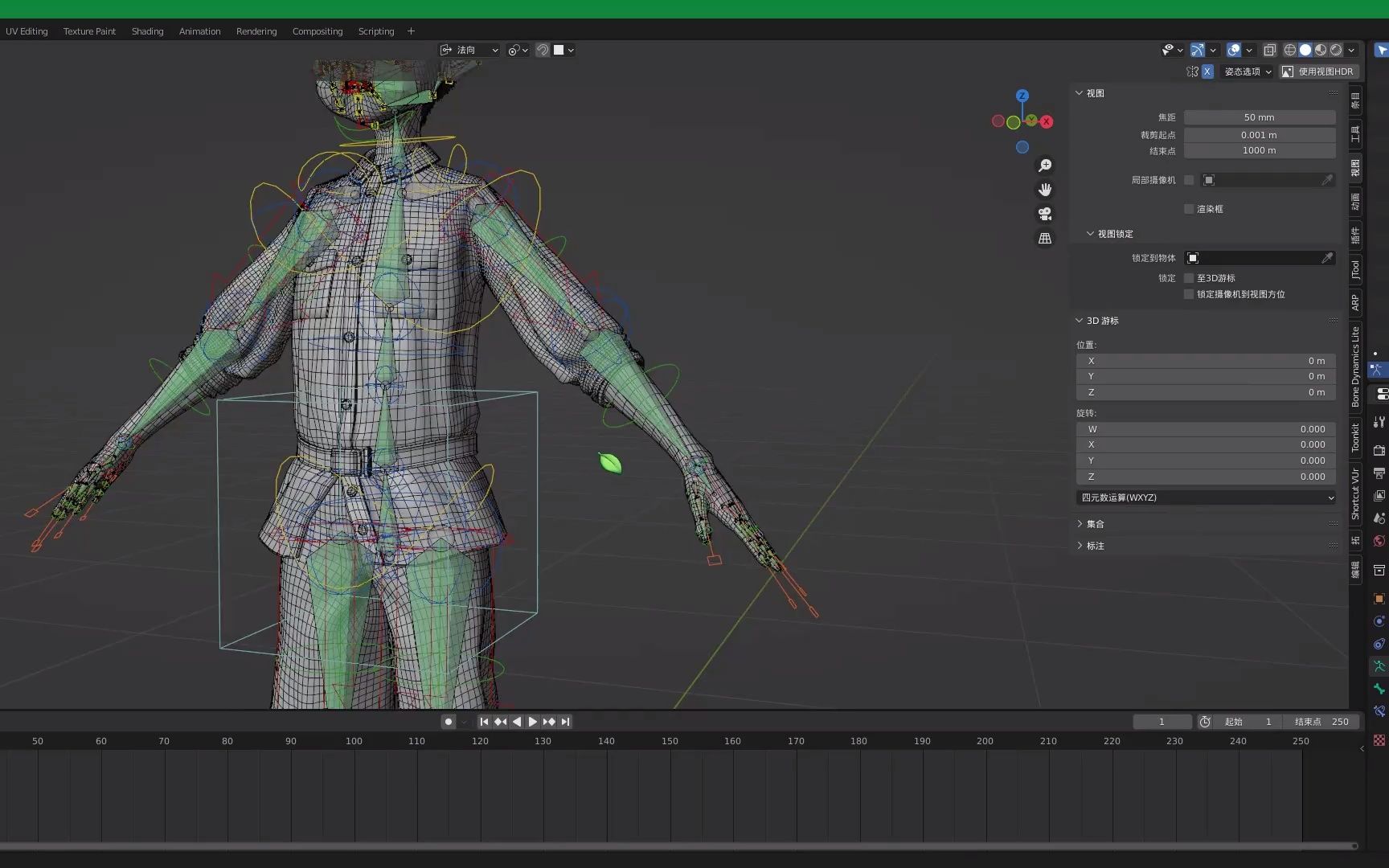The height and width of the screenshot is (868, 1389).
Task: Click the zoom magnifier viewport gizmo
Action: [x=1045, y=166]
